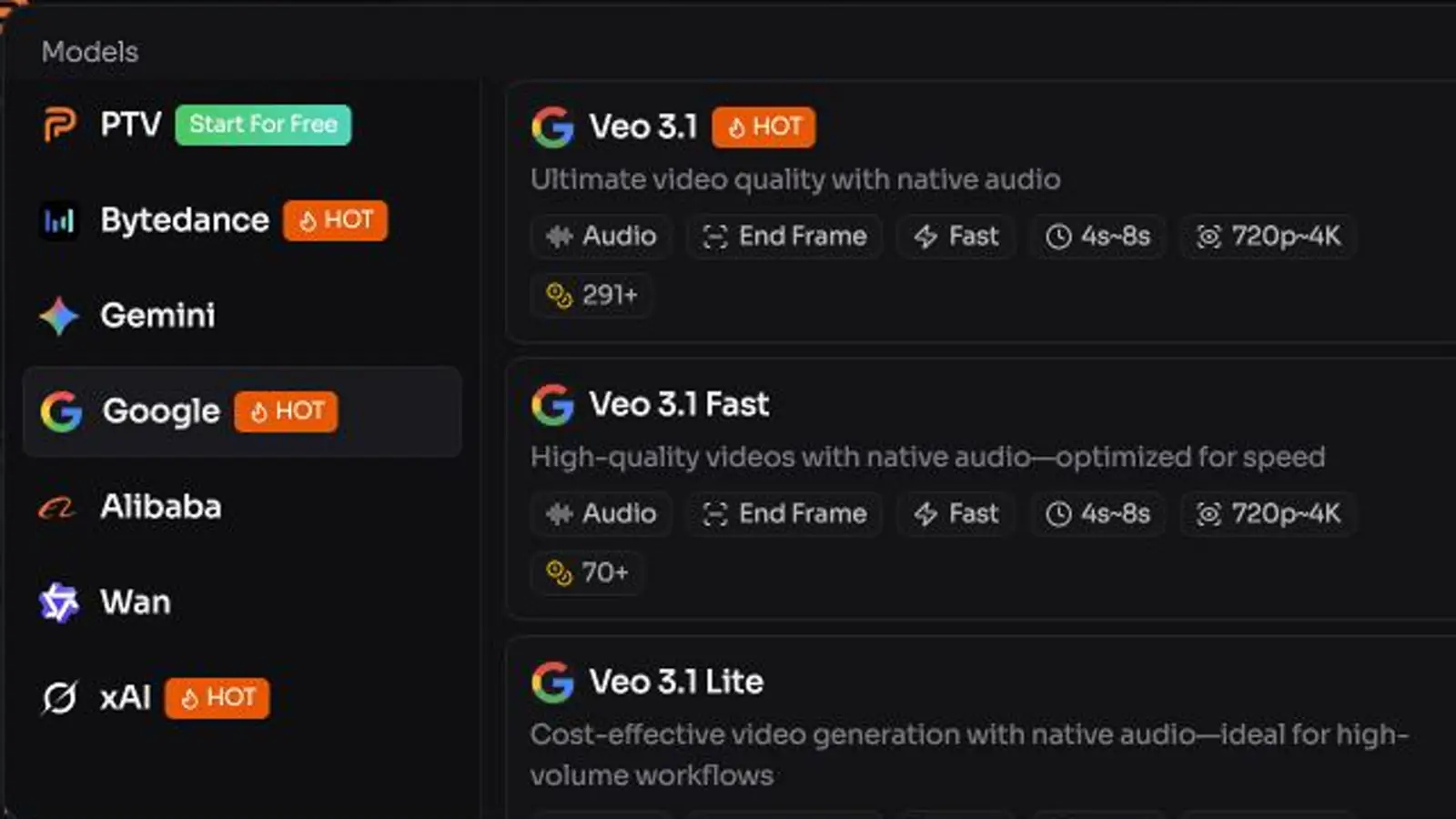Image resolution: width=1456 pixels, height=819 pixels.
Task: Click the resolution icon in Veo 3.1 Fast card
Action: point(1208,515)
